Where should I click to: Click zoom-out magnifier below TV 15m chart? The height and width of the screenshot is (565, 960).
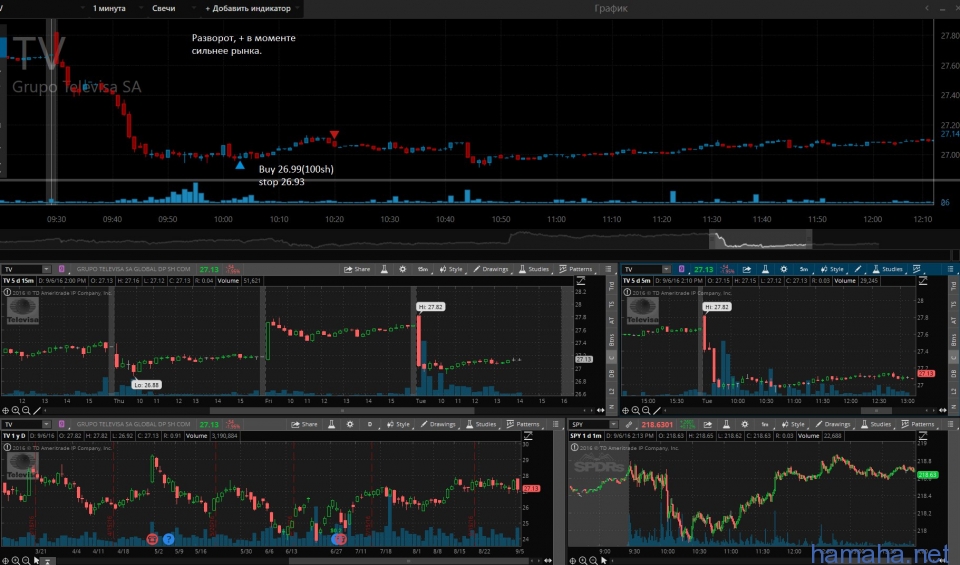pos(26,411)
